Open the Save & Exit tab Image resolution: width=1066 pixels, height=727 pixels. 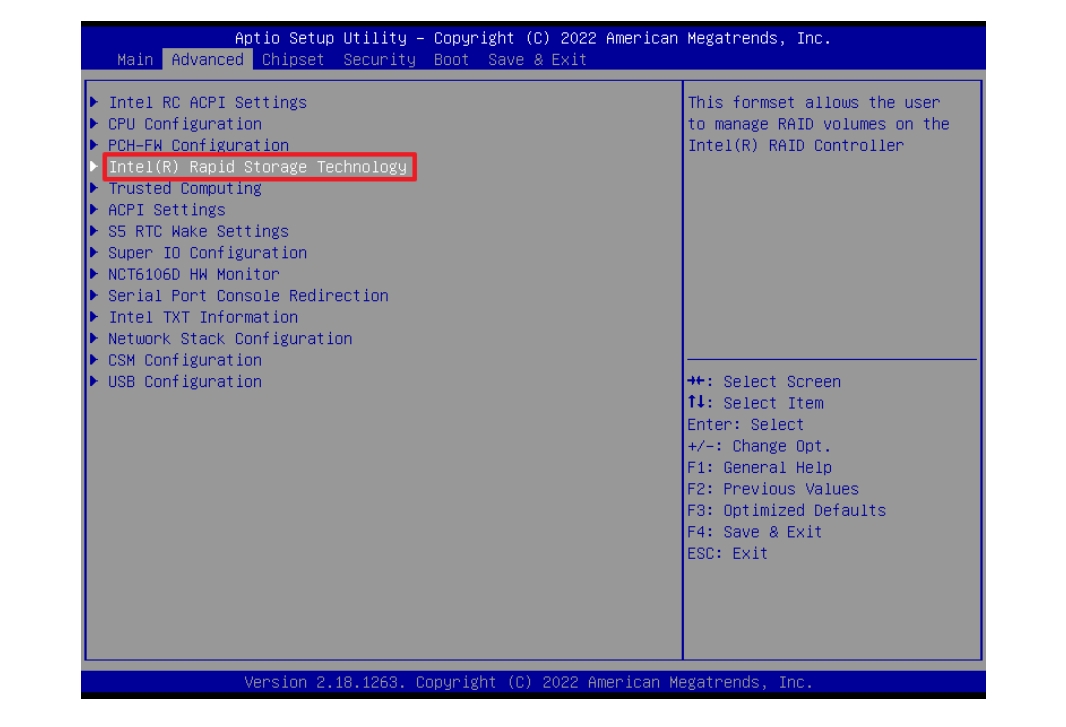537,60
